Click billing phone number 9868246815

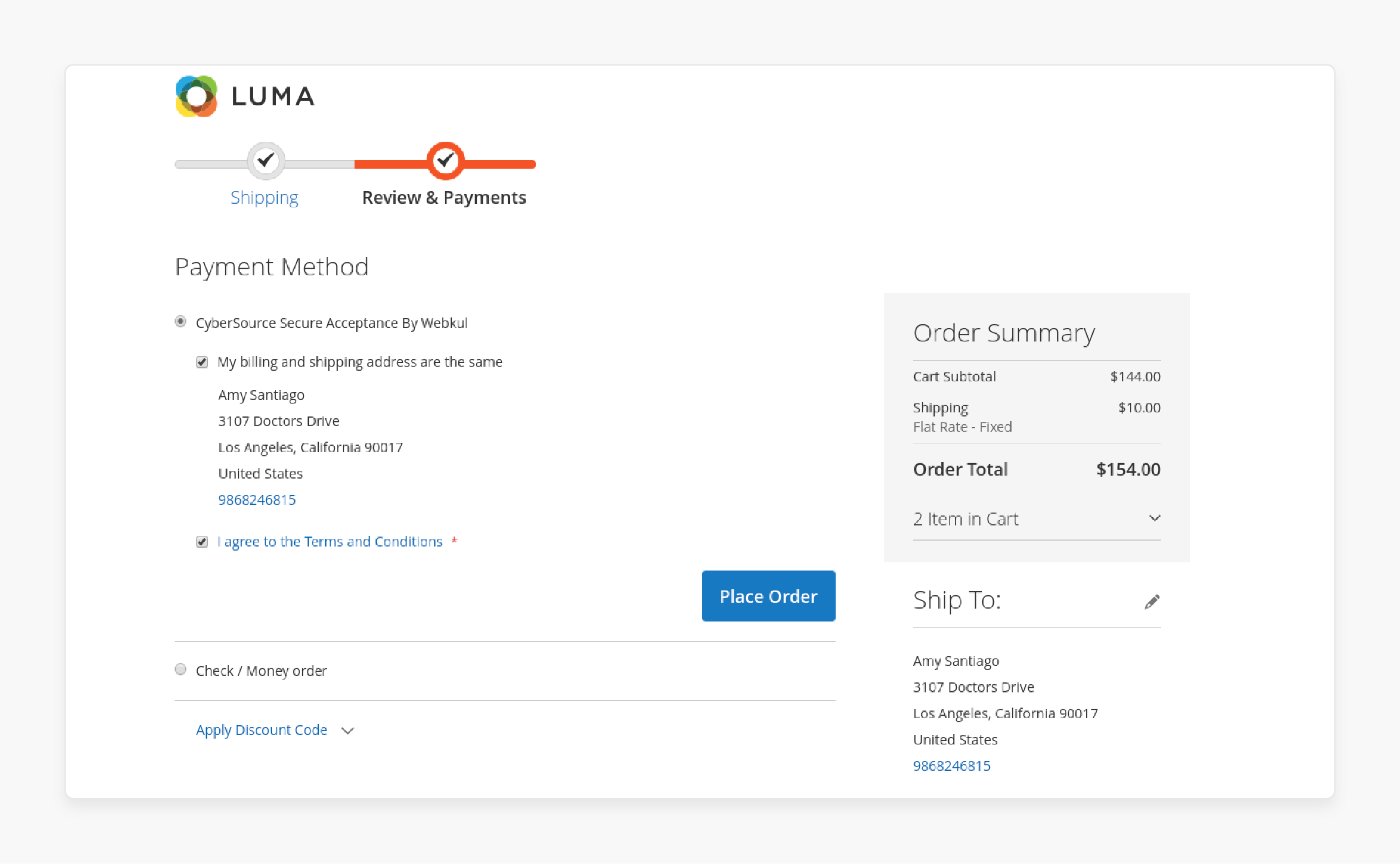(x=257, y=500)
